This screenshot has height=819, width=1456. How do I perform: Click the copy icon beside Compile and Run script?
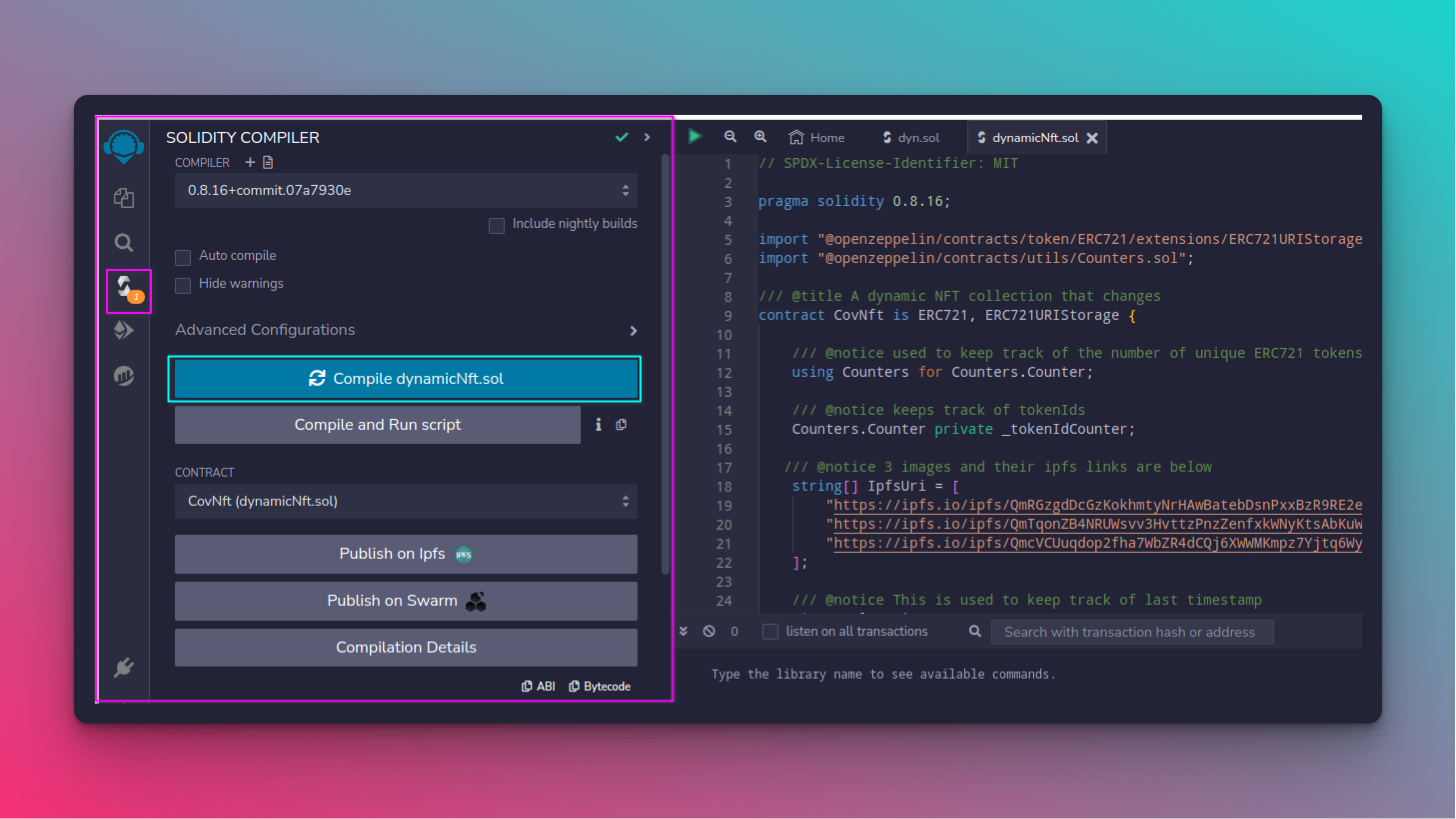[x=622, y=425]
